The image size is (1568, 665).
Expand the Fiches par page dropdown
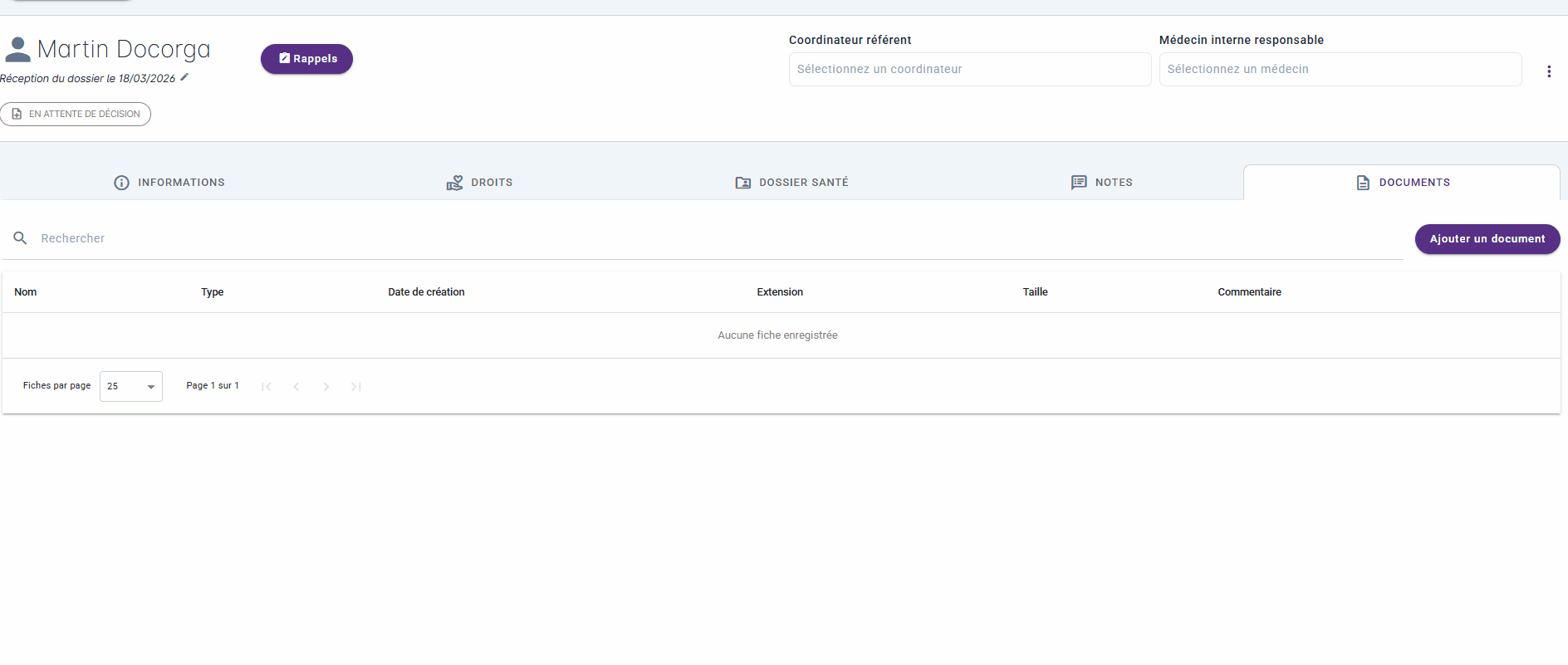(131, 387)
